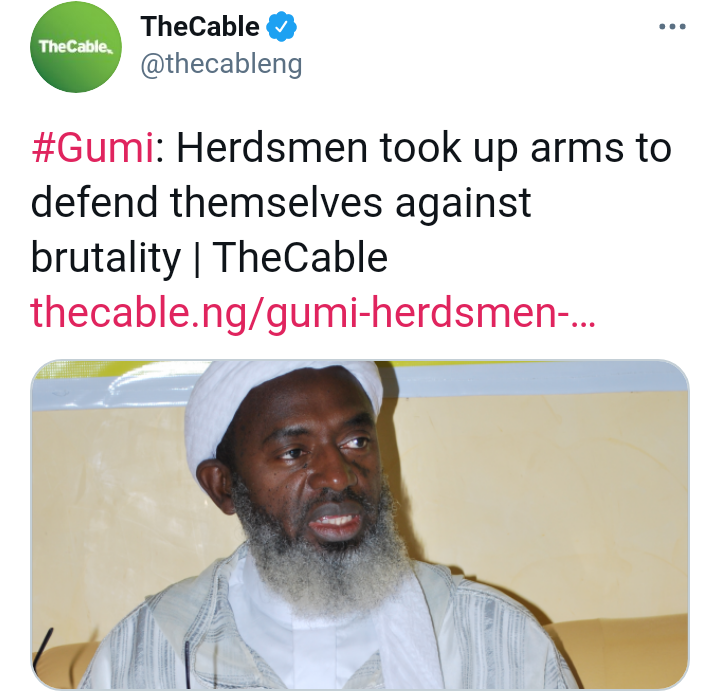Click 'TheCable' after the vertical bar separator
This screenshot has height=694, width=720.
[300, 258]
